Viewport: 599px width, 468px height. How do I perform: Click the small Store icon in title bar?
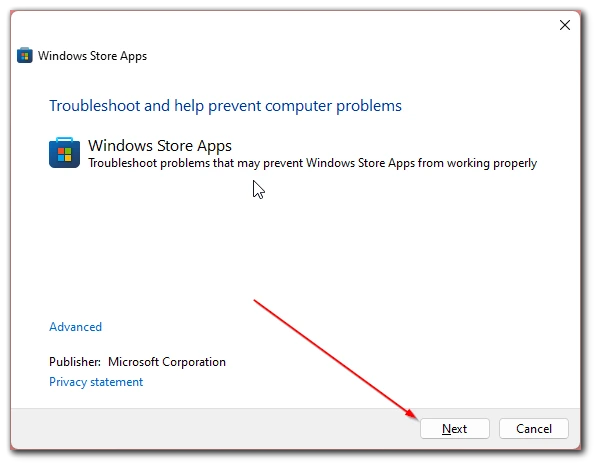(x=25, y=55)
